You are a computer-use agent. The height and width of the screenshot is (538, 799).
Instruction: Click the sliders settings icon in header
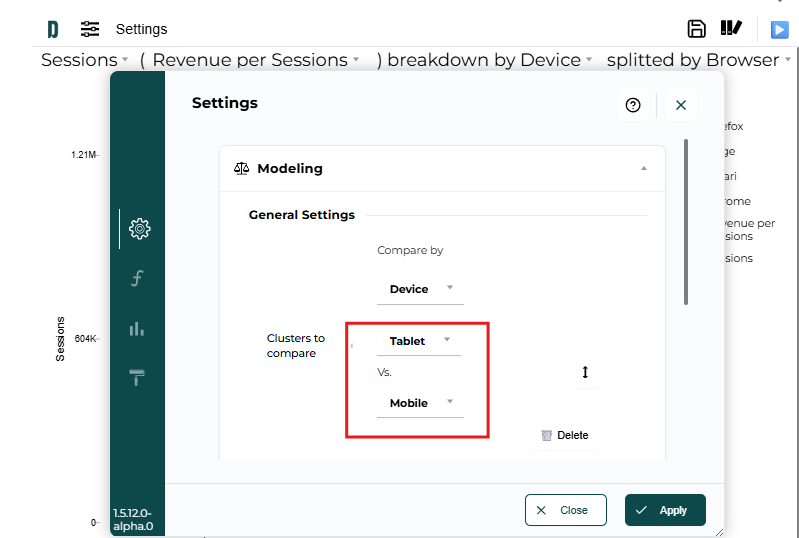90,29
